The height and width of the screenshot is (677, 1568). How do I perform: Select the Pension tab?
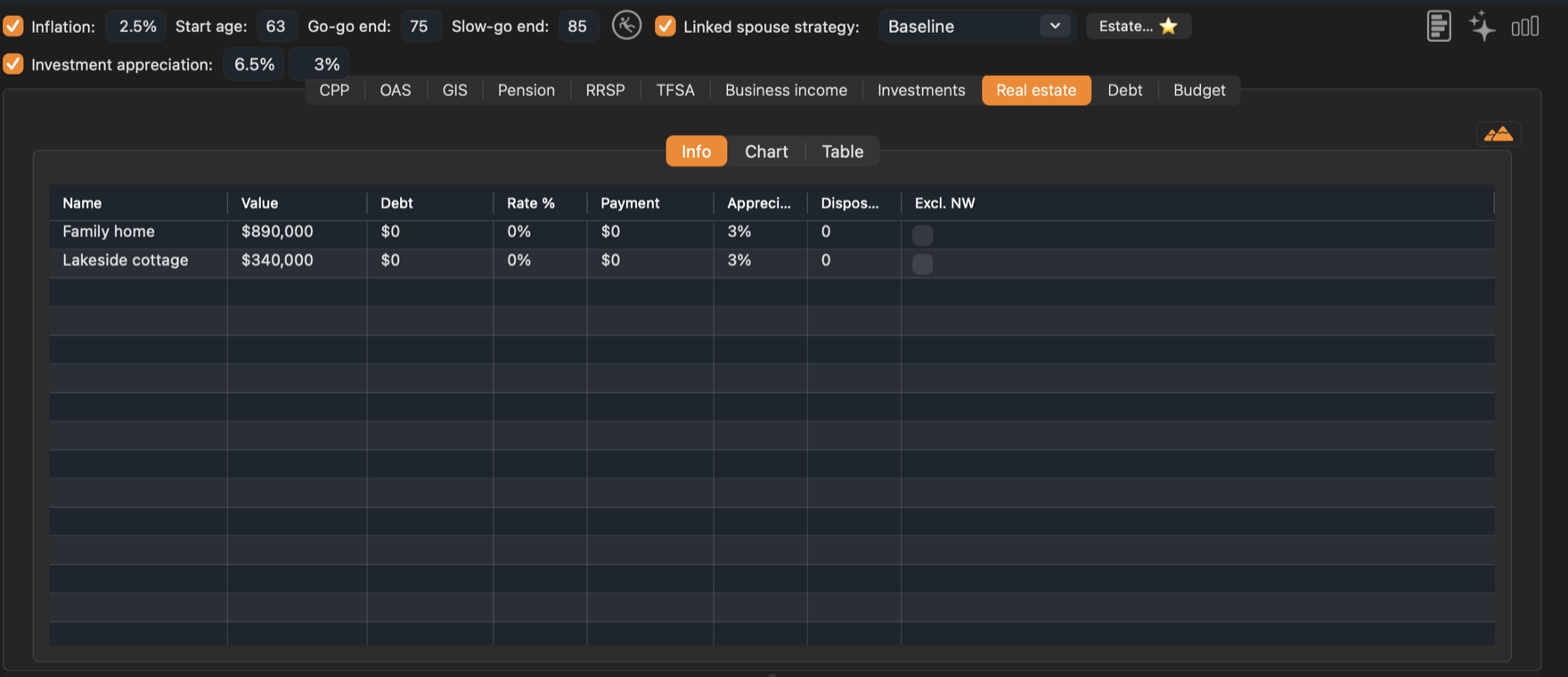(526, 90)
